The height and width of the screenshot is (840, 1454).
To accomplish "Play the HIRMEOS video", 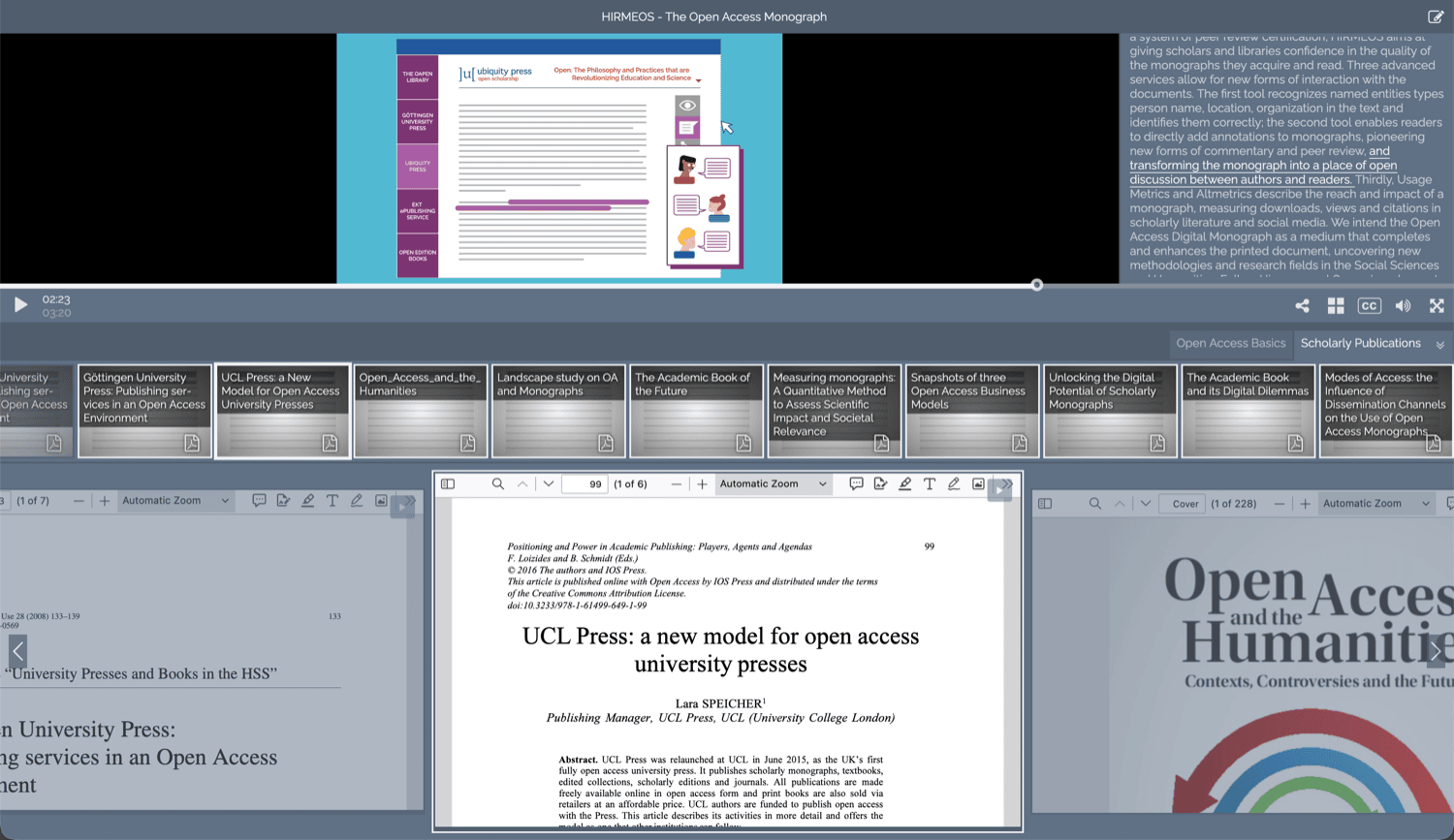I will coord(20,305).
